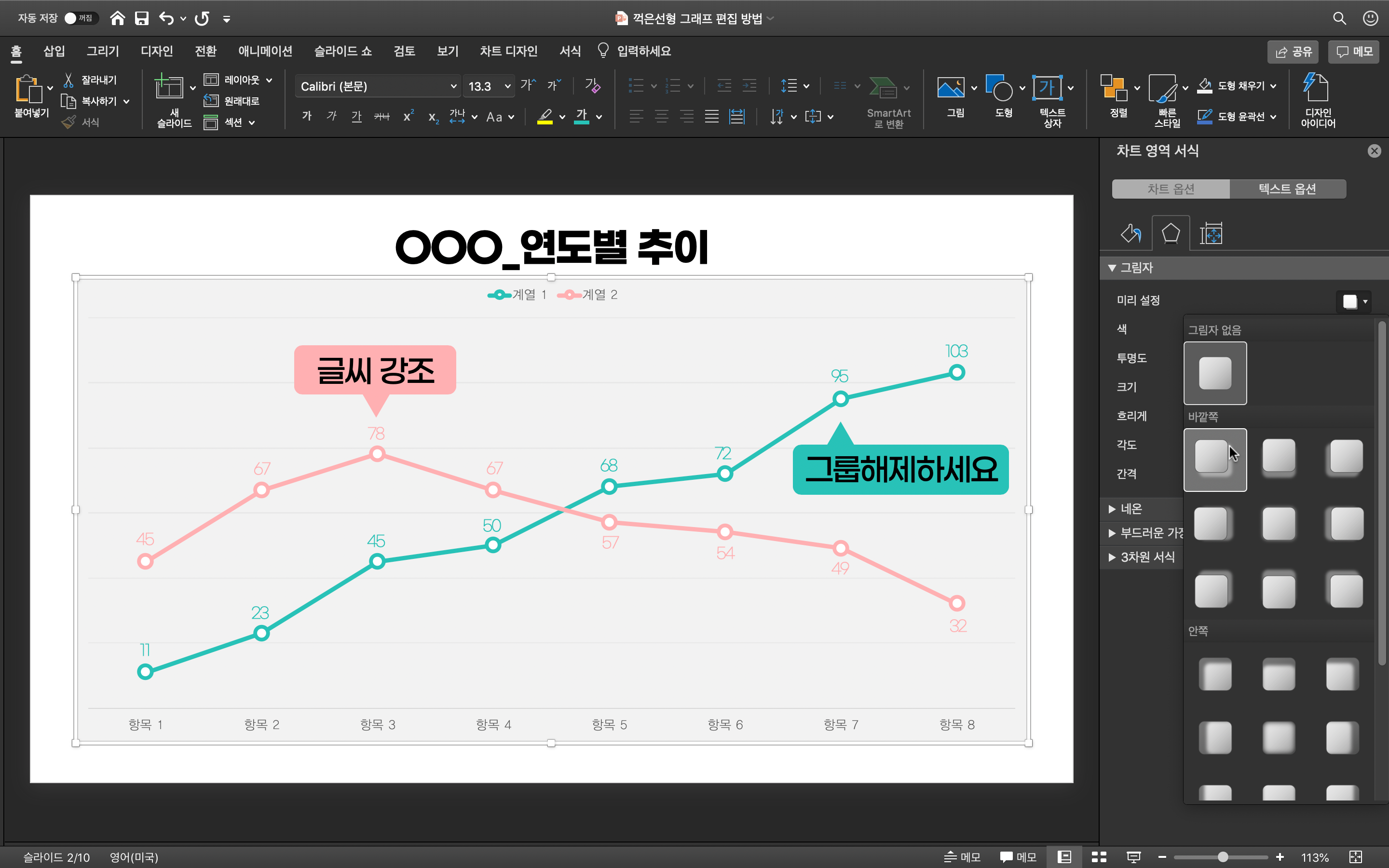Close the 차트 영역 서식 pane
The image size is (1389, 868).
(1374, 151)
